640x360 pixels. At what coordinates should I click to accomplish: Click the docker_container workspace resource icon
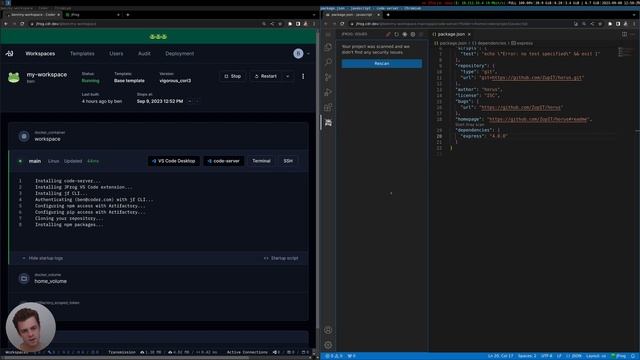pyautogui.click(x=24, y=136)
